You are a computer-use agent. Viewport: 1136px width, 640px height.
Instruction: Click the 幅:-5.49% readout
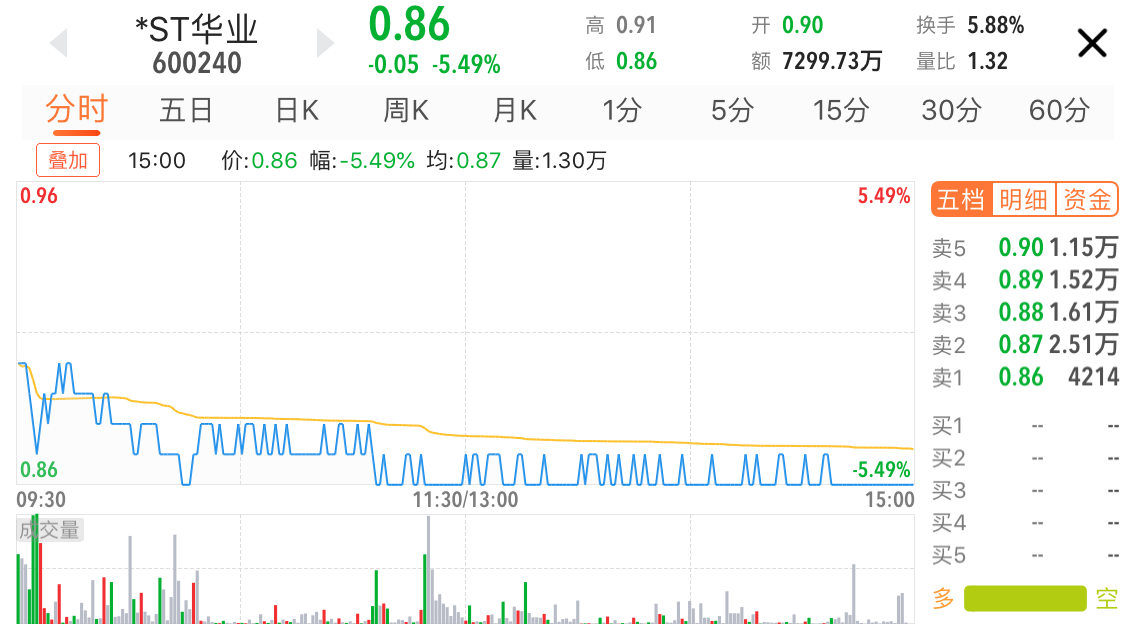pyautogui.click(x=362, y=160)
